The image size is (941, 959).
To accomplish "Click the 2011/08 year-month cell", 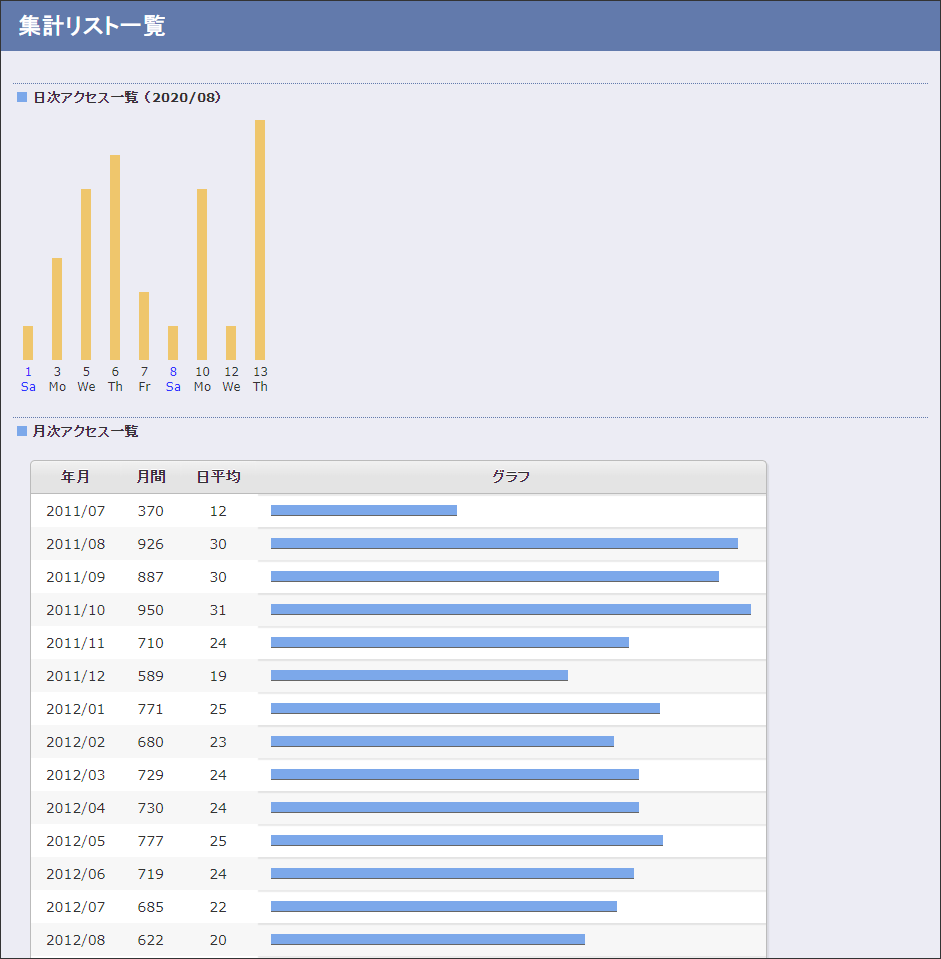I will pos(75,544).
